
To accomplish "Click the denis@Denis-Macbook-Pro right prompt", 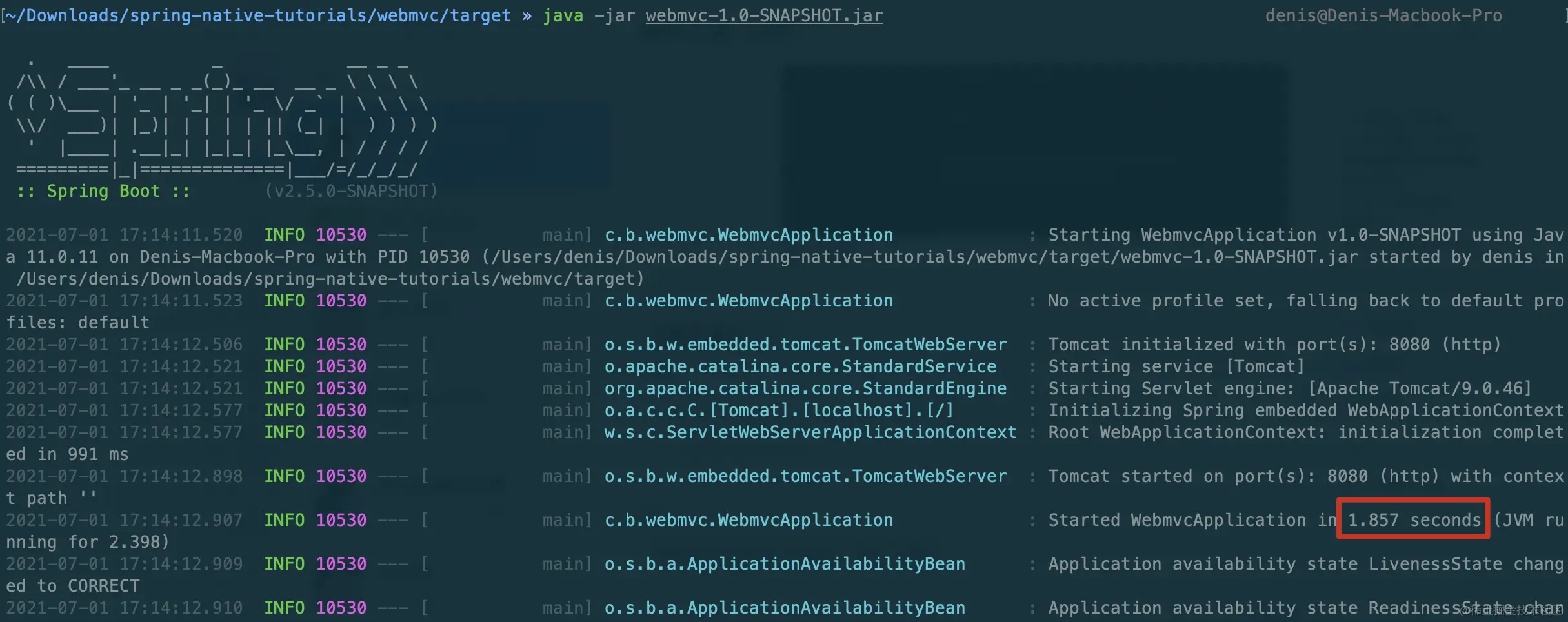I will coord(1383,15).
